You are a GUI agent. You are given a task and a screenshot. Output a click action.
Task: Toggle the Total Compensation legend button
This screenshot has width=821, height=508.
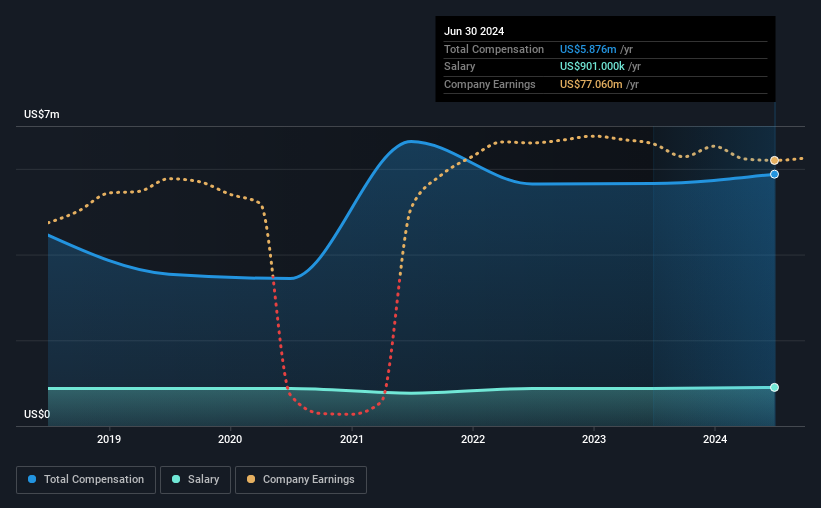click(86, 480)
